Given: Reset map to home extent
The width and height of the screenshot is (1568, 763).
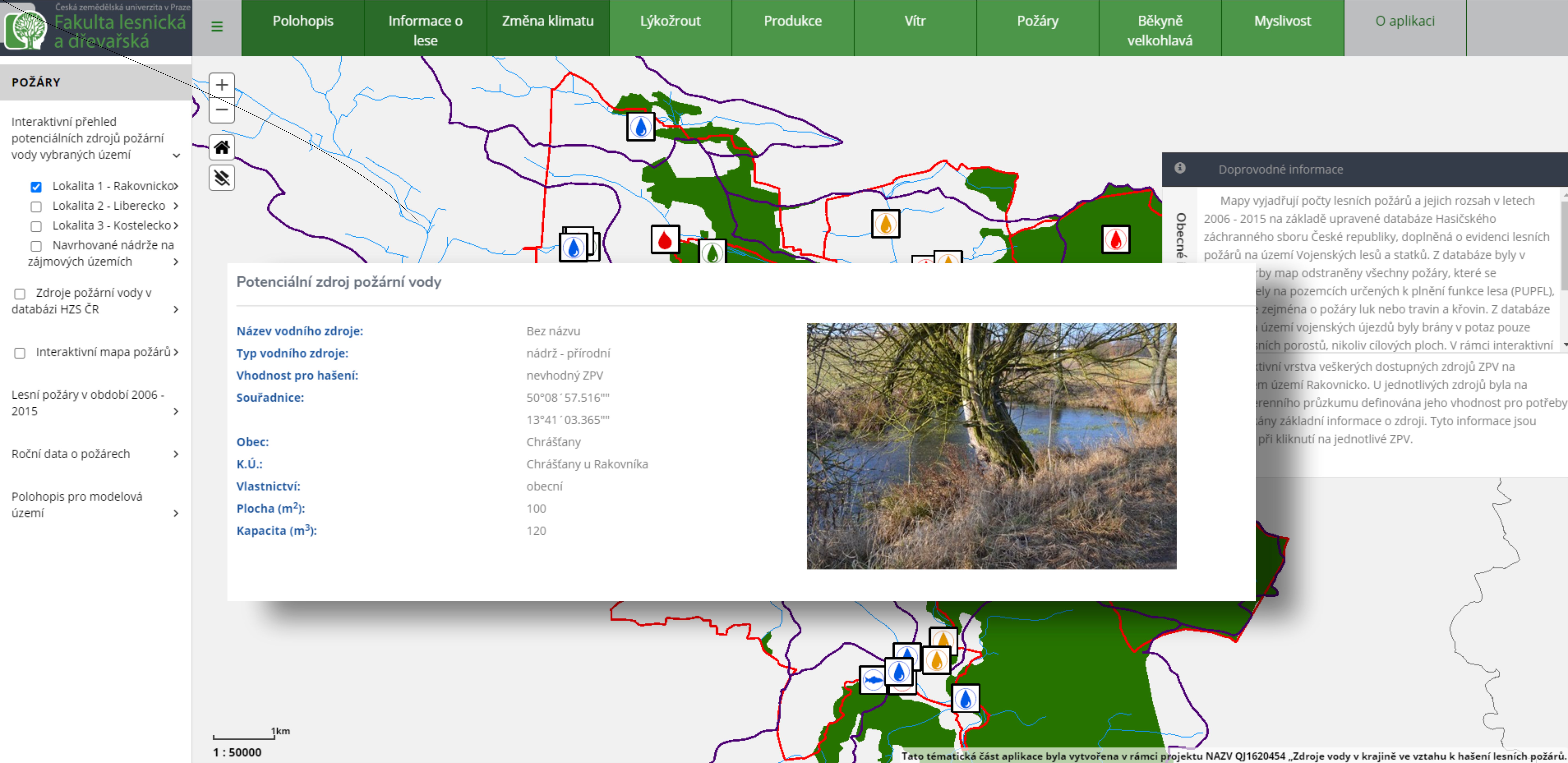Looking at the screenshot, I should [x=221, y=147].
